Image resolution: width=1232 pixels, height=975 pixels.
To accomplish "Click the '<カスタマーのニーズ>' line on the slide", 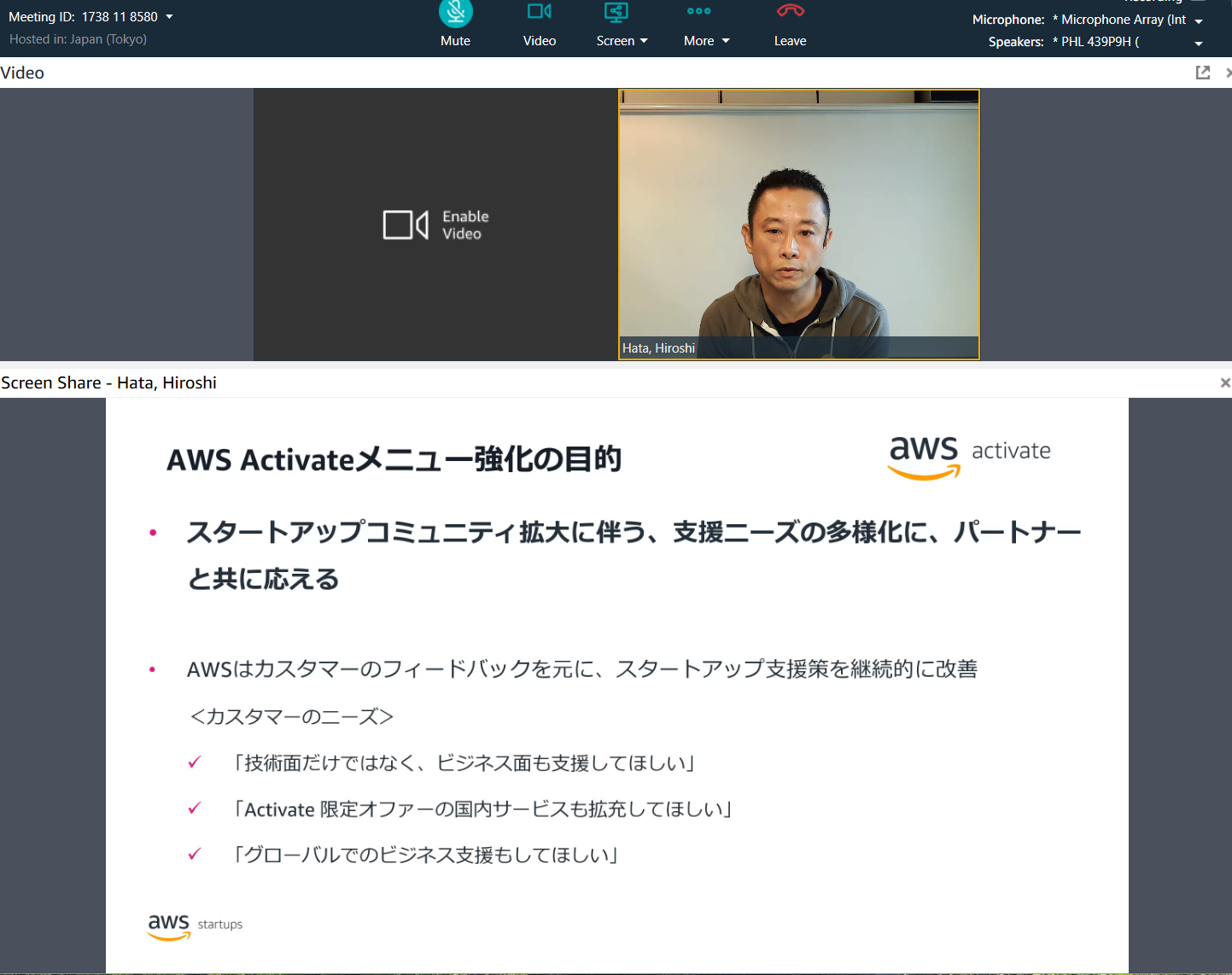I will click(291, 716).
